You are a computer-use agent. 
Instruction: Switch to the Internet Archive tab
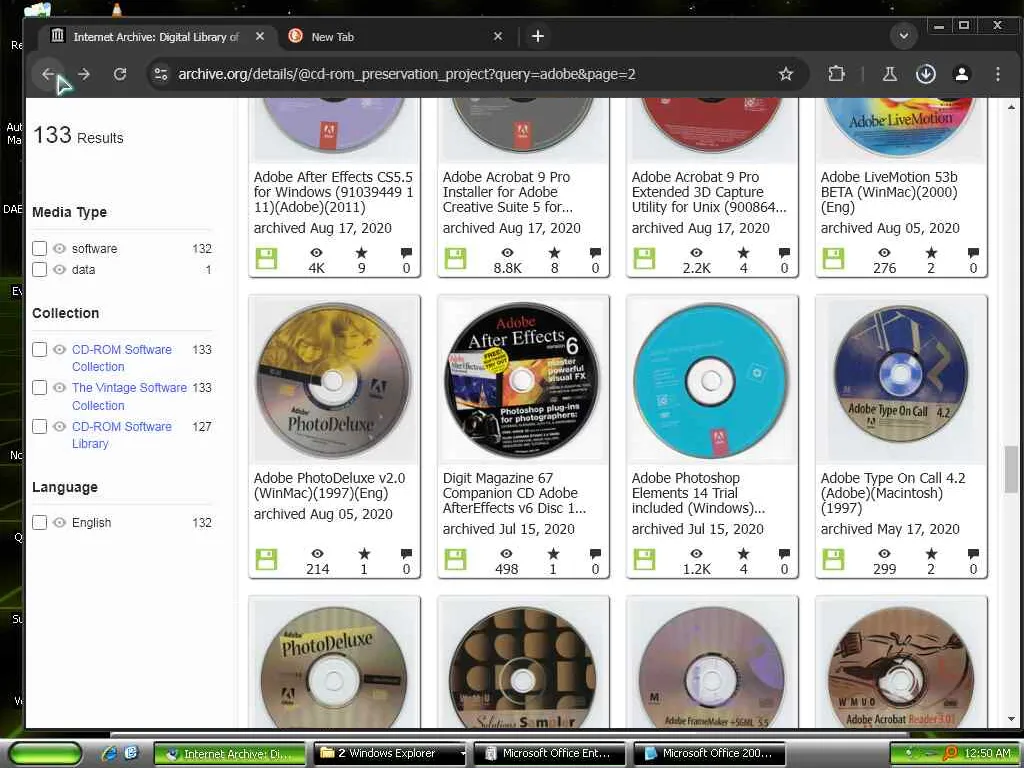point(157,37)
